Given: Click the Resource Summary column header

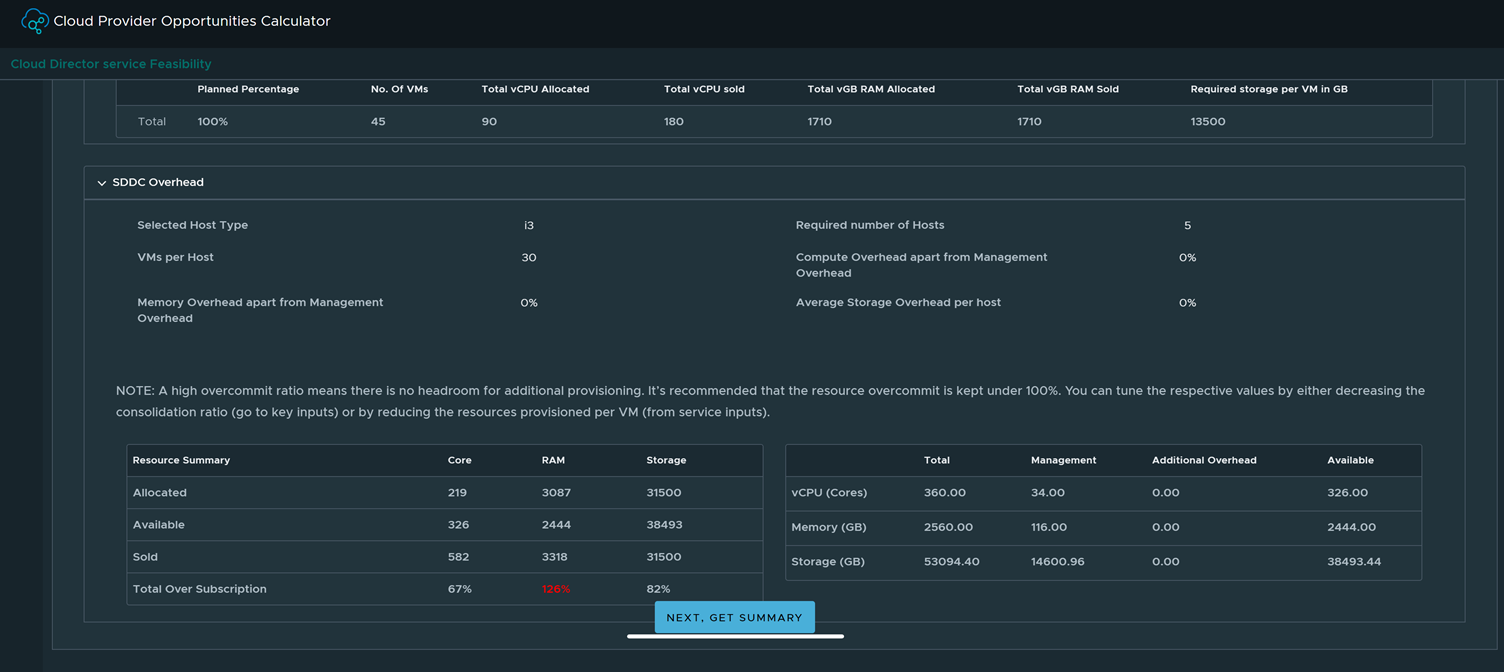Looking at the screenshot, I should 181,460.
